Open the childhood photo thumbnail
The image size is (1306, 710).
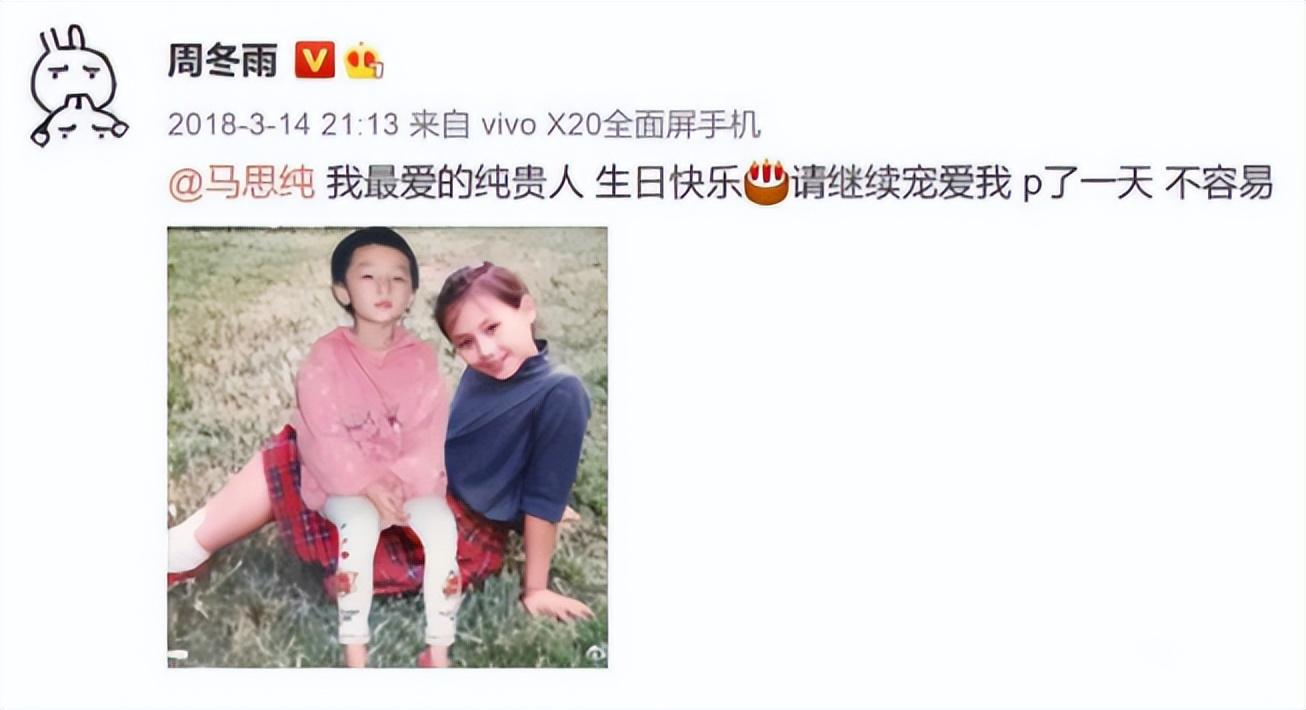[387, 447]
